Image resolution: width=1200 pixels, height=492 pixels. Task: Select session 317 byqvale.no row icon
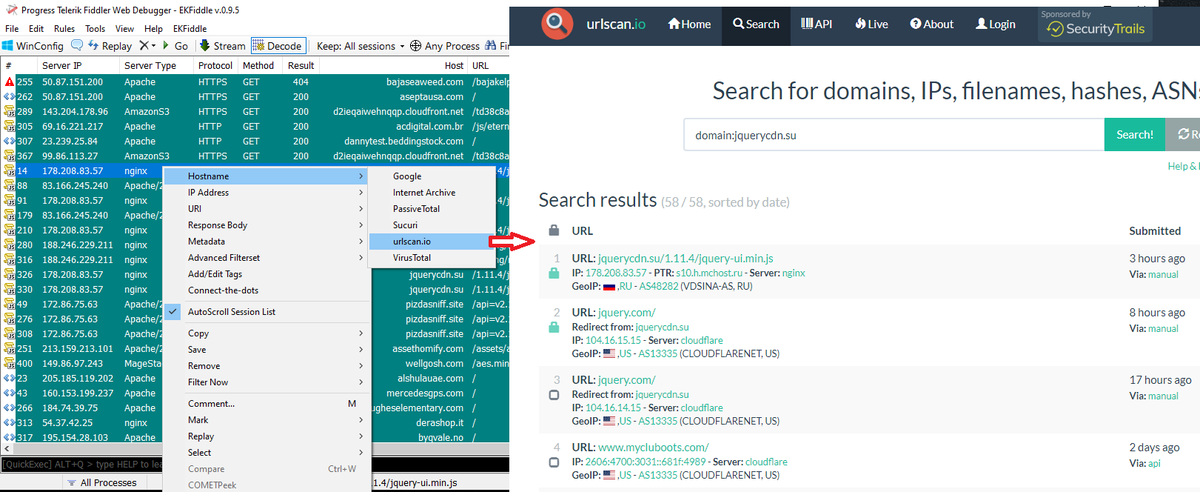coord(9,438)
